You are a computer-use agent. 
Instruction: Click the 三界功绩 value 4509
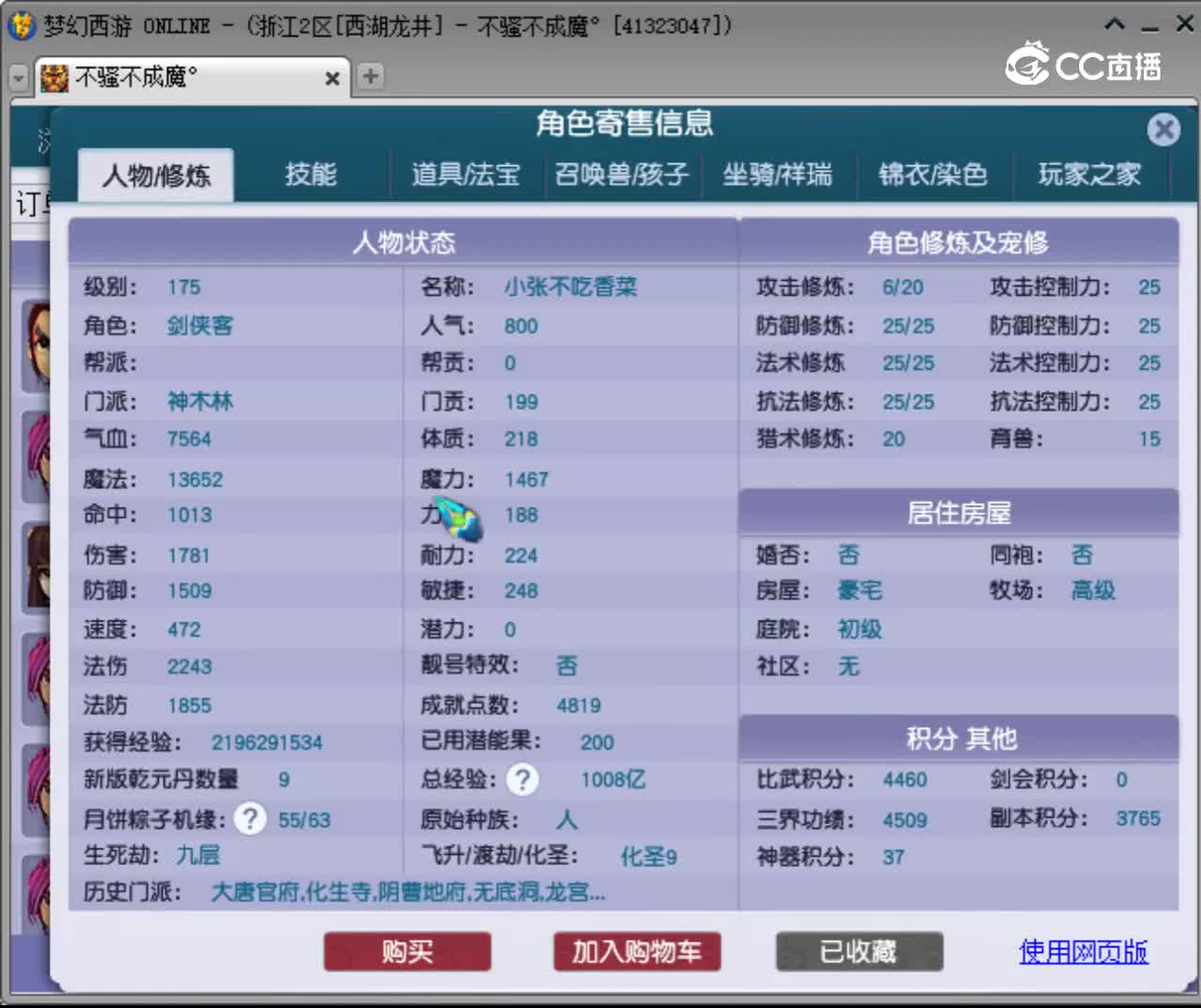click(x=905, y=820)
